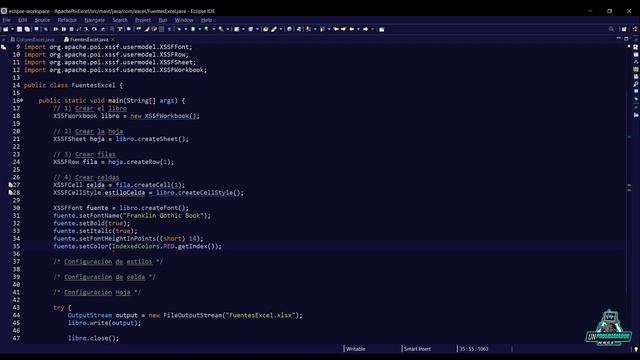Collapse the main method fold at line 16

tap(22, 100)
